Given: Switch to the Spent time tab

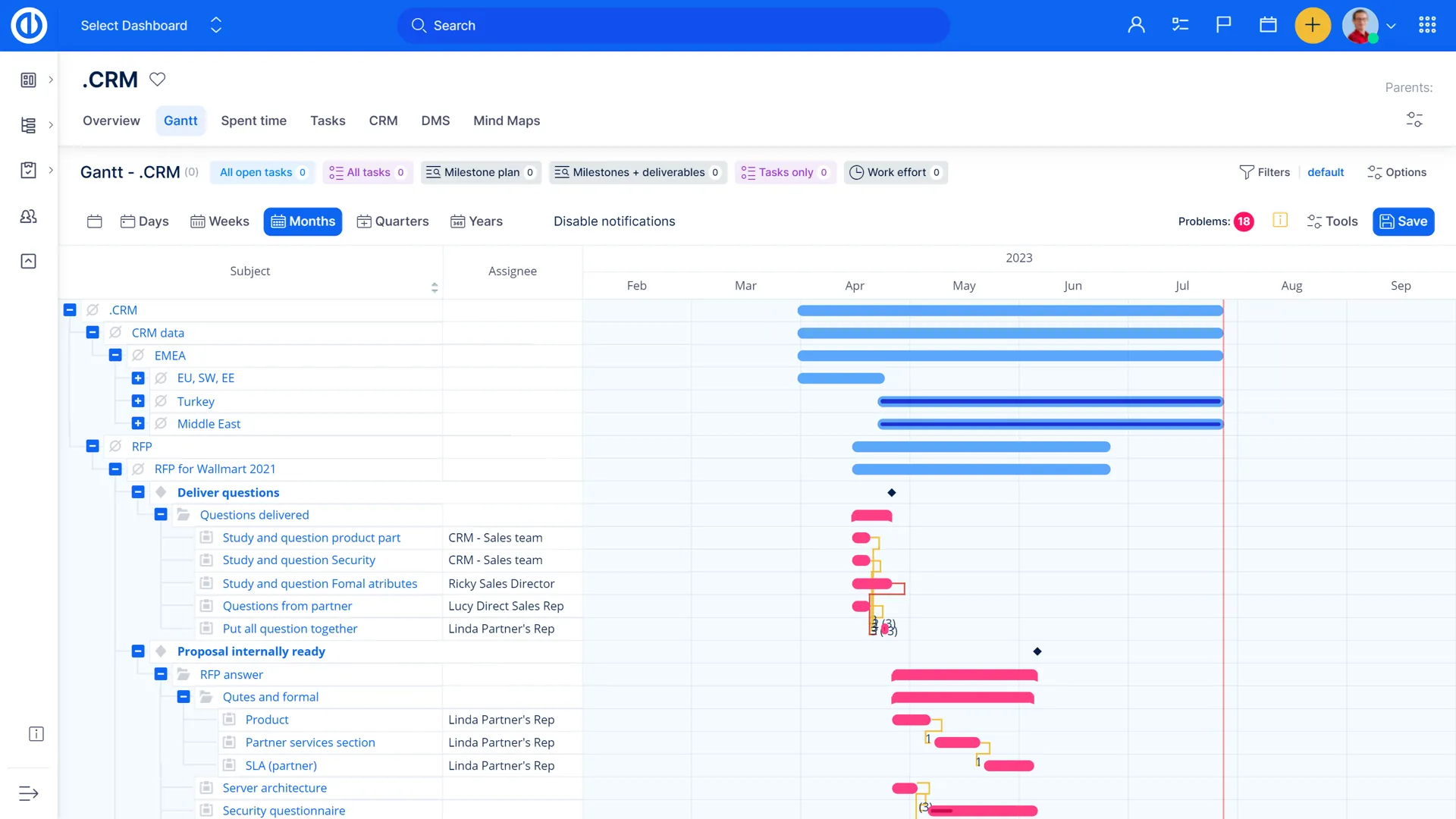Looking at the screenshot, I should click(253, 121).
